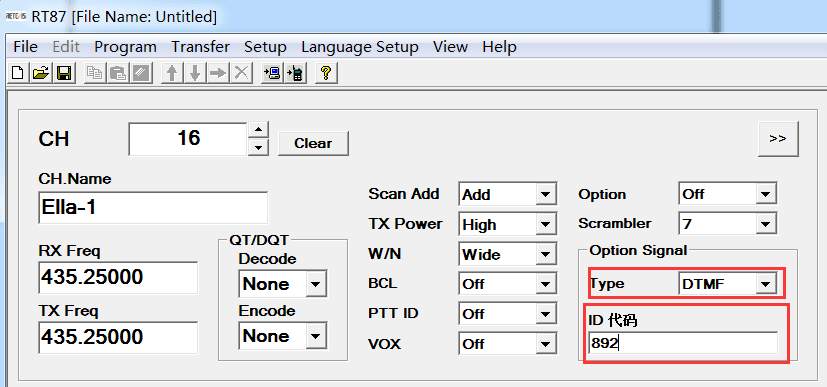827x387 pixels.
Task: Click the Open folder toolbar icon
Action: pyautogui.click(x=41, y=73)
